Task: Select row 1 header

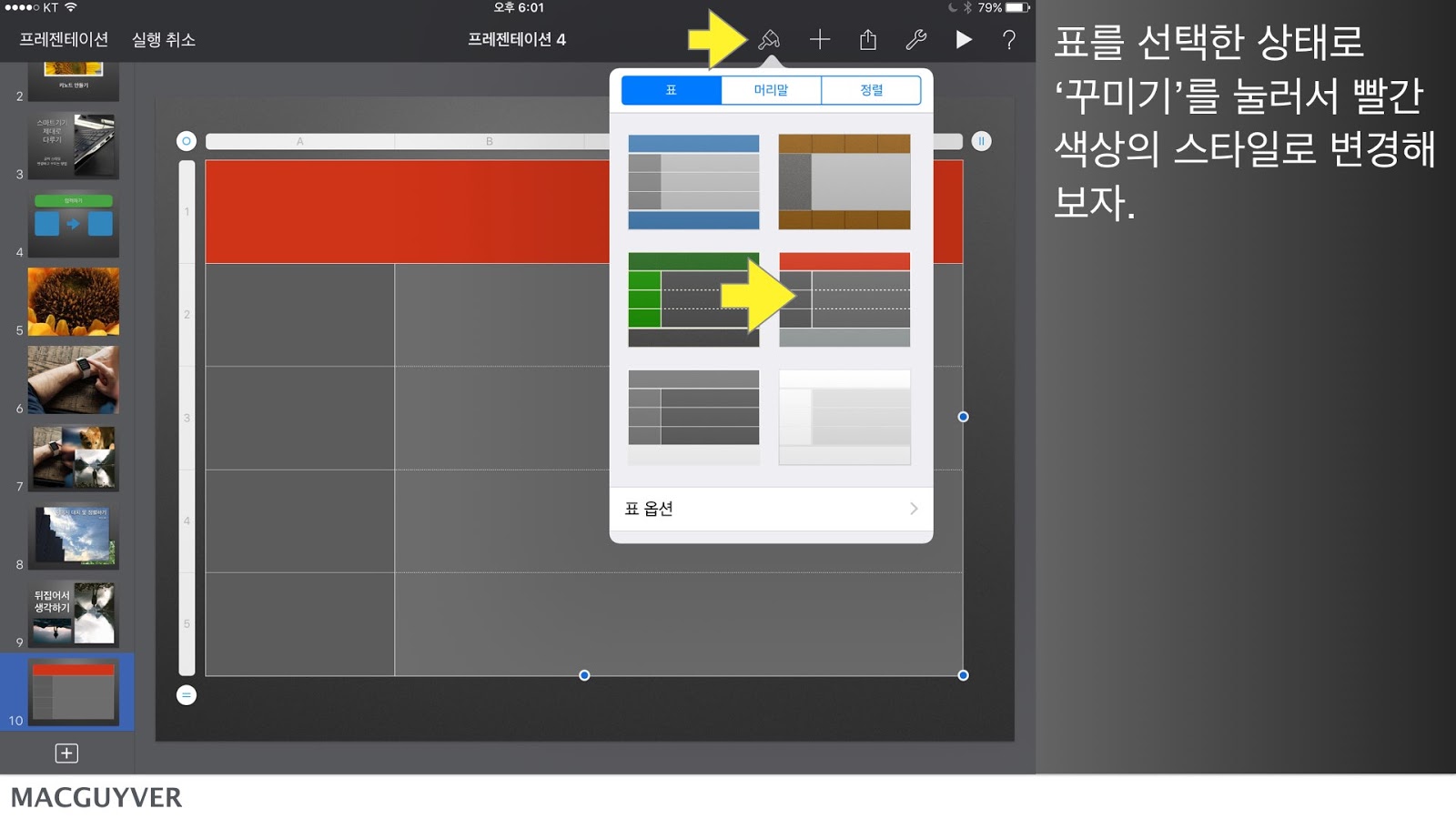Action: 187,212
